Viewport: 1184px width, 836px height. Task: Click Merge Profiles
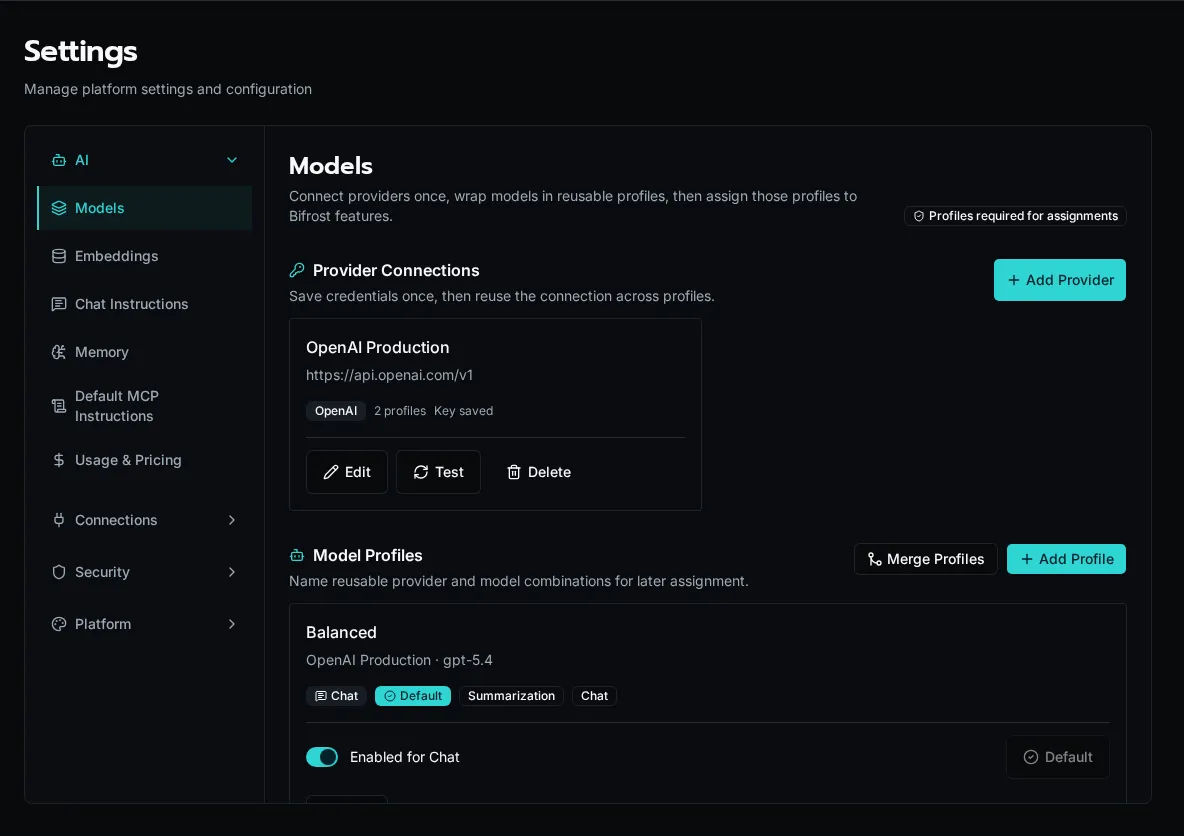point(926,559)
